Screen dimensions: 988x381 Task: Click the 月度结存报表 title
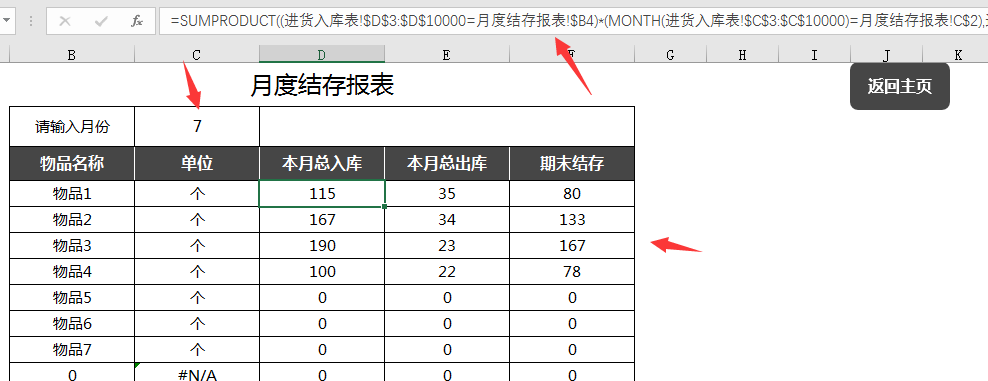click(x=322, y=86)
